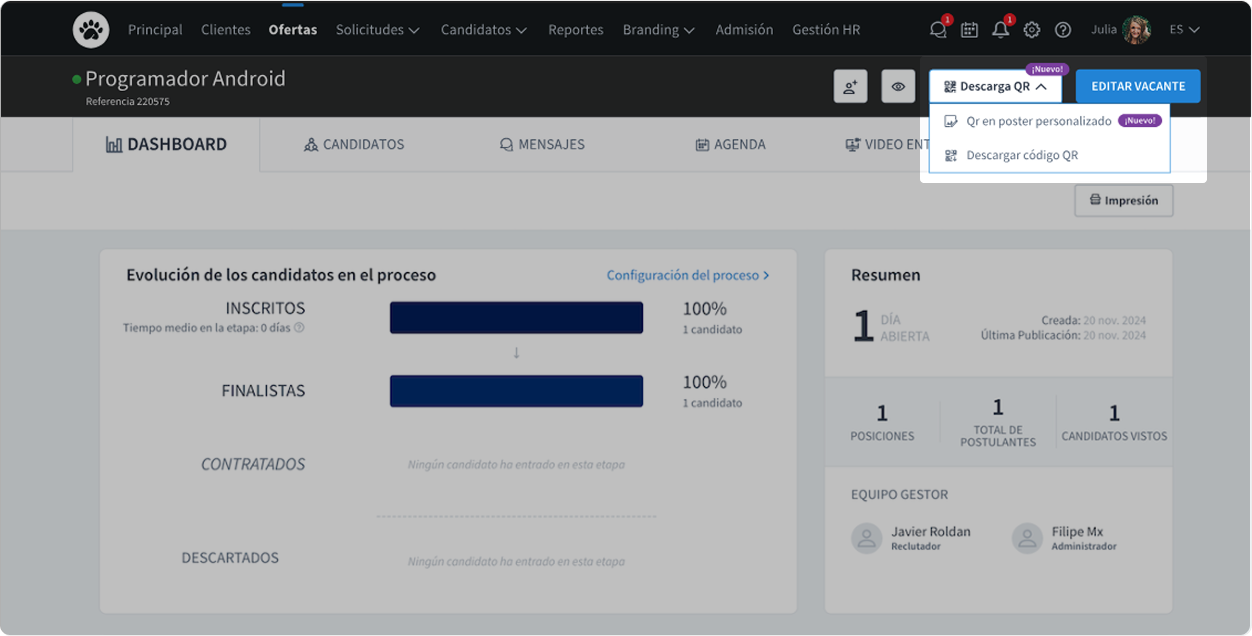This screenshot has height=636, width=1252.
Task: Open Reportes in navigation
Action: click(x=576, y=30)
